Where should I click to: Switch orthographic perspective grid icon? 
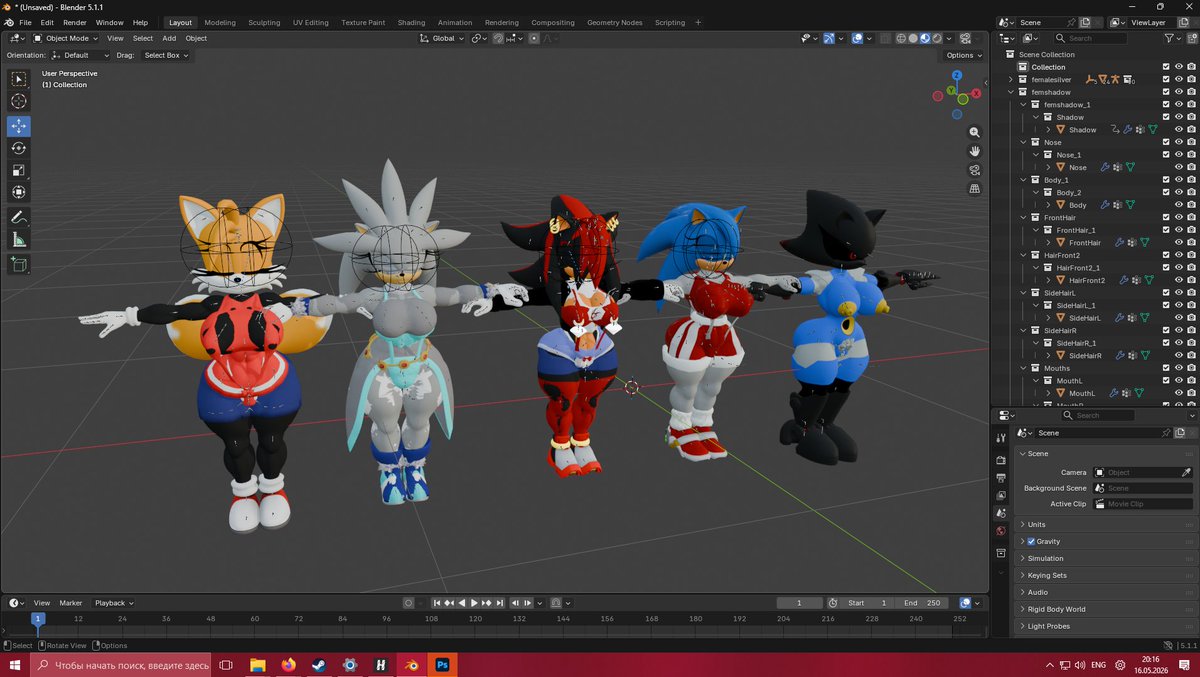[975, 189]
